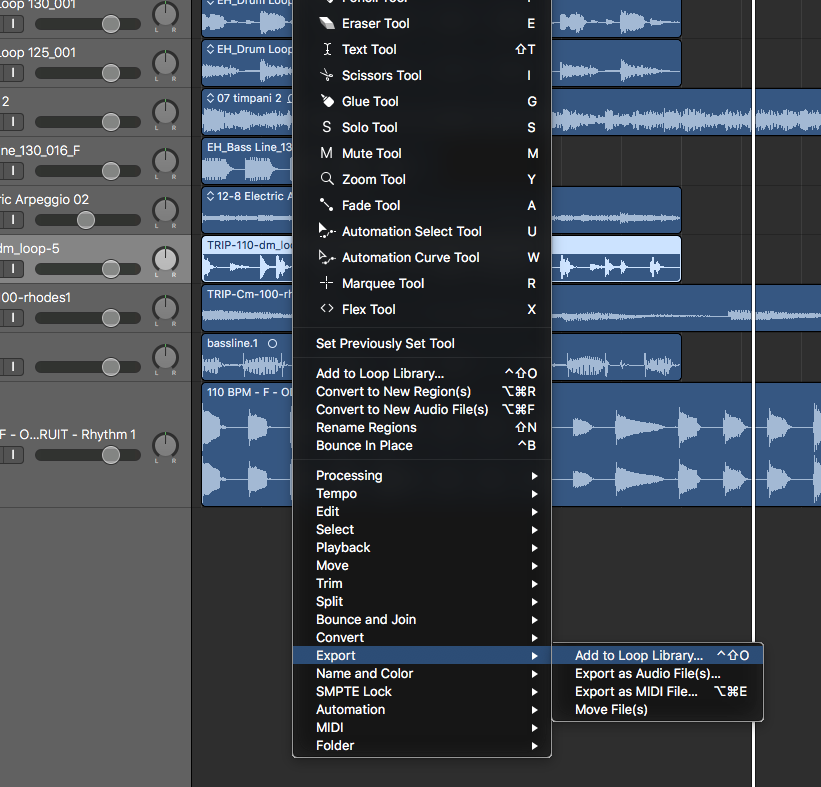Choose the Glue Tool
This screenshot has width=821, height=787.
pyautogui.click(x=370, y=101)
